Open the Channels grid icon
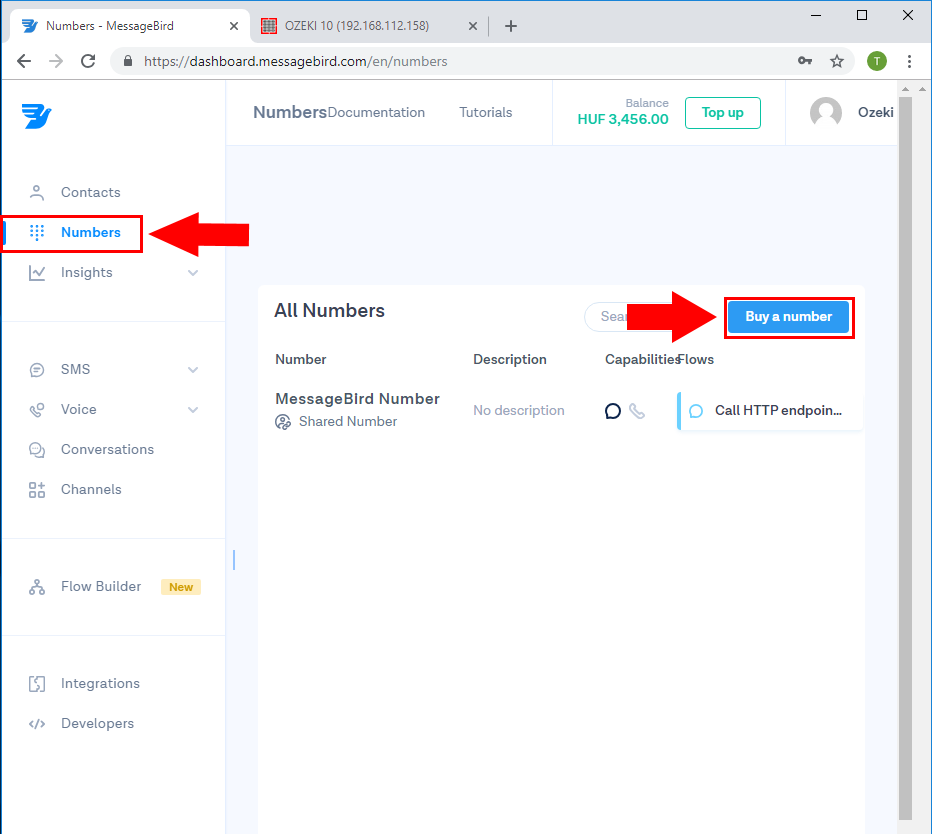Image resolution: width=932 pixels, height=834 pixels. click(37, 490)
